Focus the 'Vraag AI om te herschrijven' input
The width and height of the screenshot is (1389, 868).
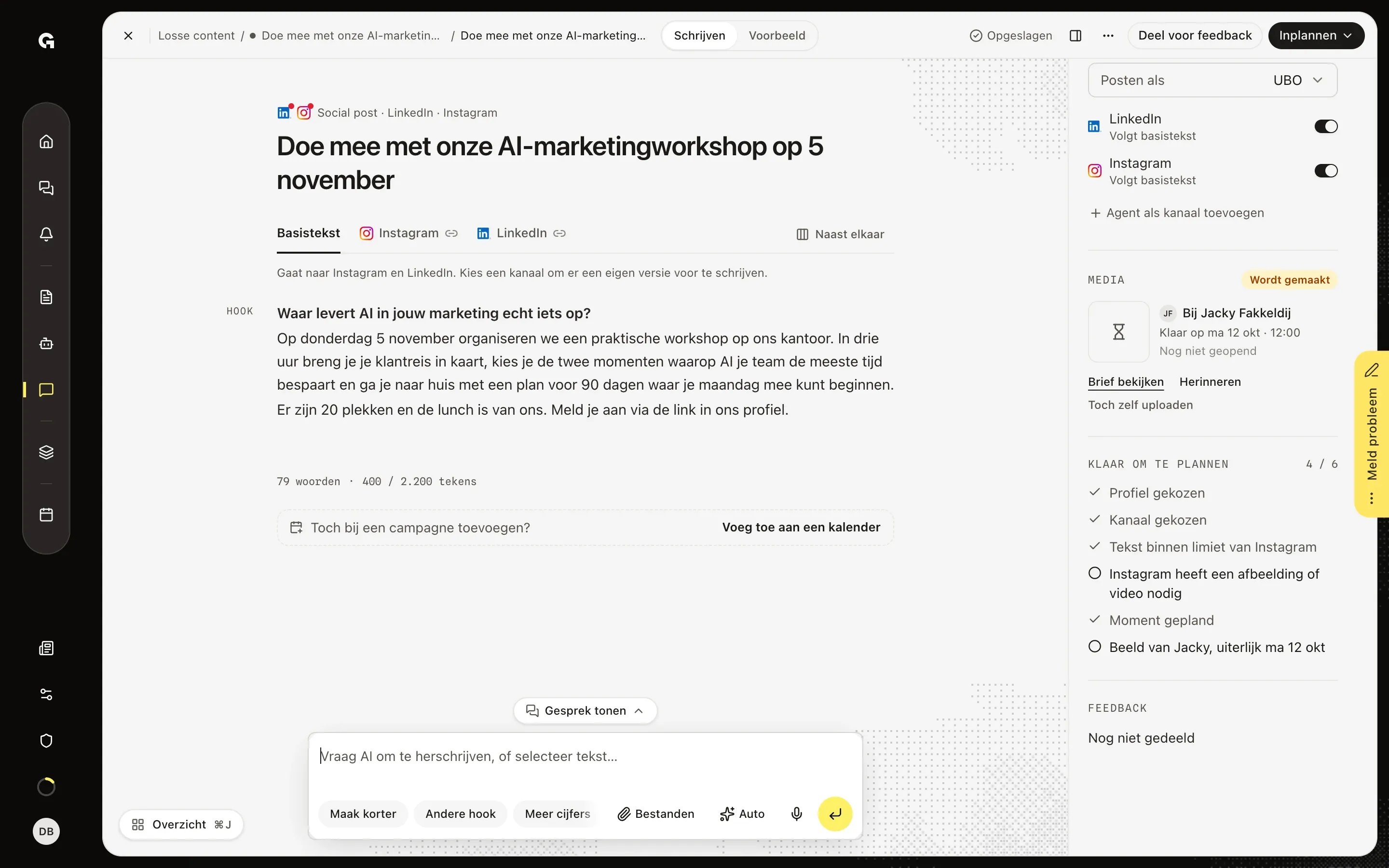pos(585,756)
